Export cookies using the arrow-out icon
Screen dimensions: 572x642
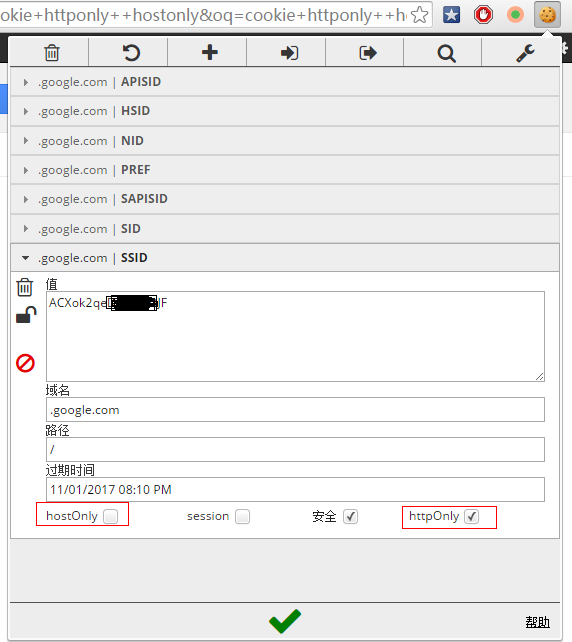click(x=368, y=53)
